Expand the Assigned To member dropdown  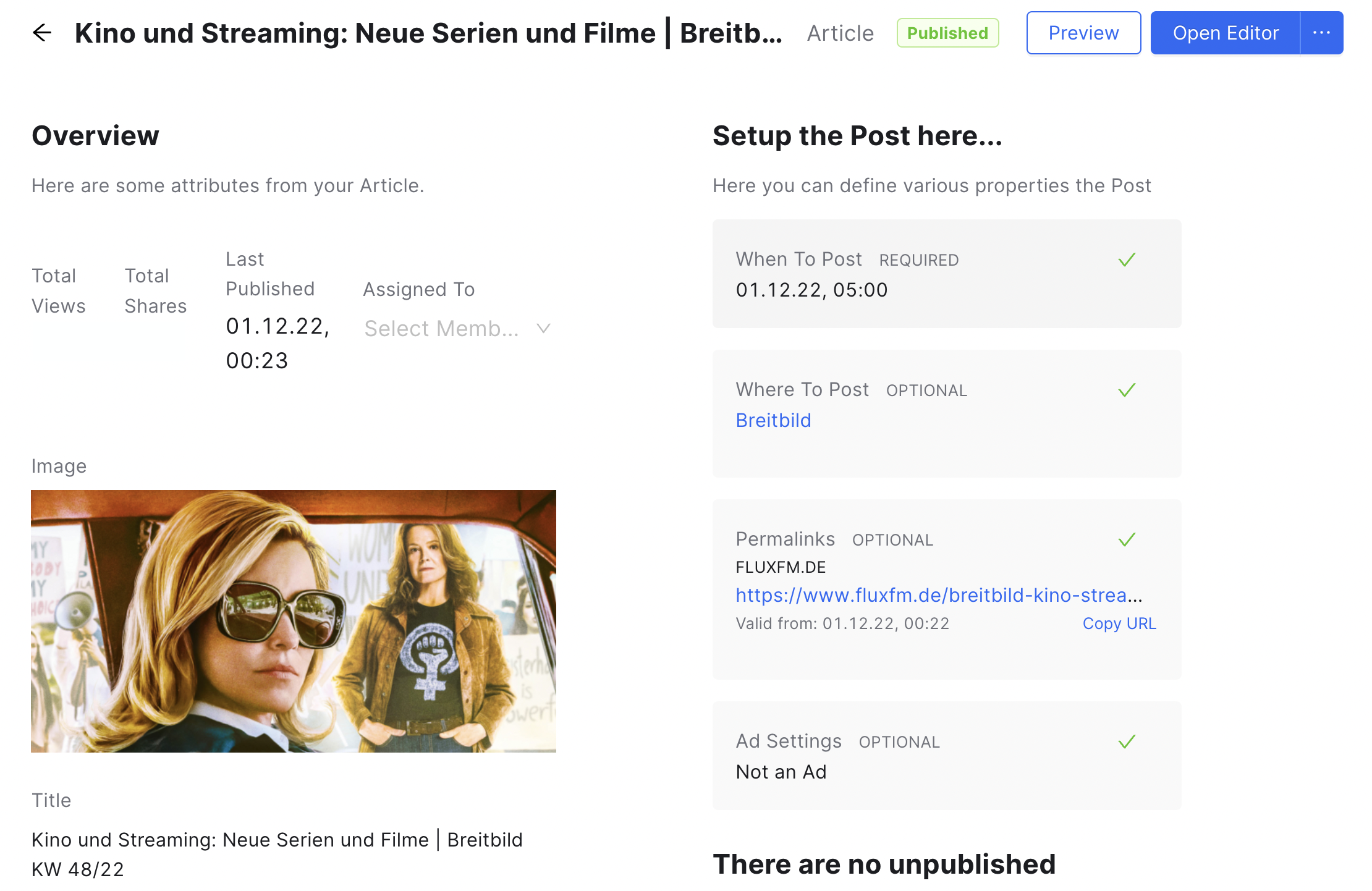coord(457,329)
